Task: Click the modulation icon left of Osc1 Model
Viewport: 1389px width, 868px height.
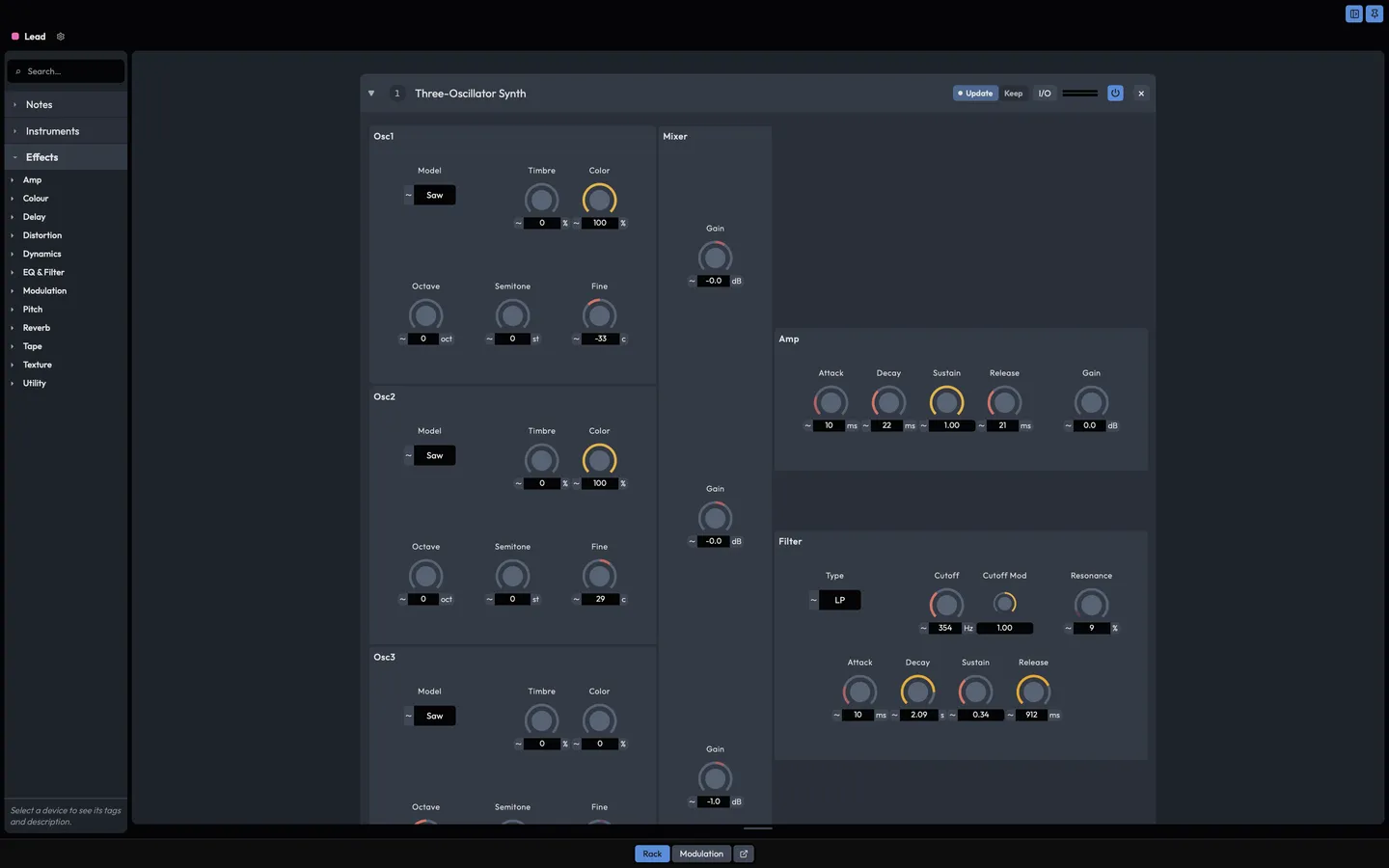Action: 408,195
